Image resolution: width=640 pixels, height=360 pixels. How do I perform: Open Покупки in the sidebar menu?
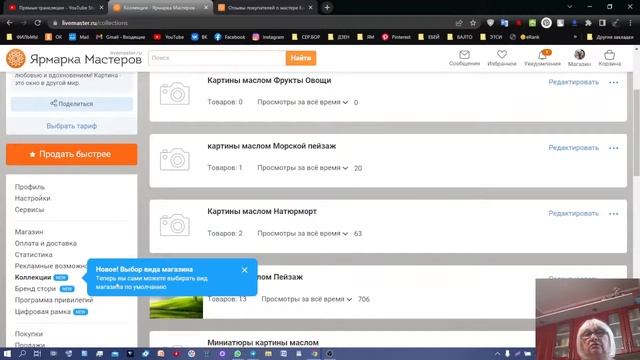pyautogui.click(x=29, y=334)
